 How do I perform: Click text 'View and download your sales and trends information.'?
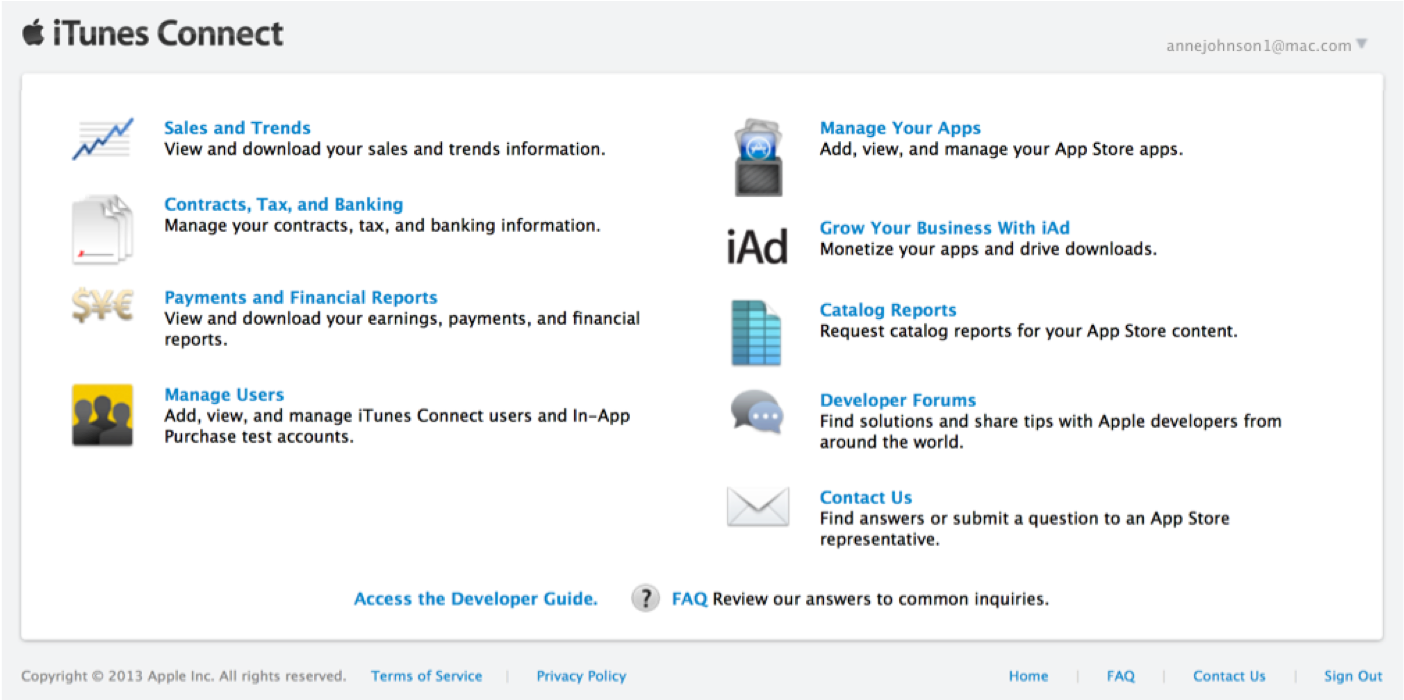click(385, 149)
